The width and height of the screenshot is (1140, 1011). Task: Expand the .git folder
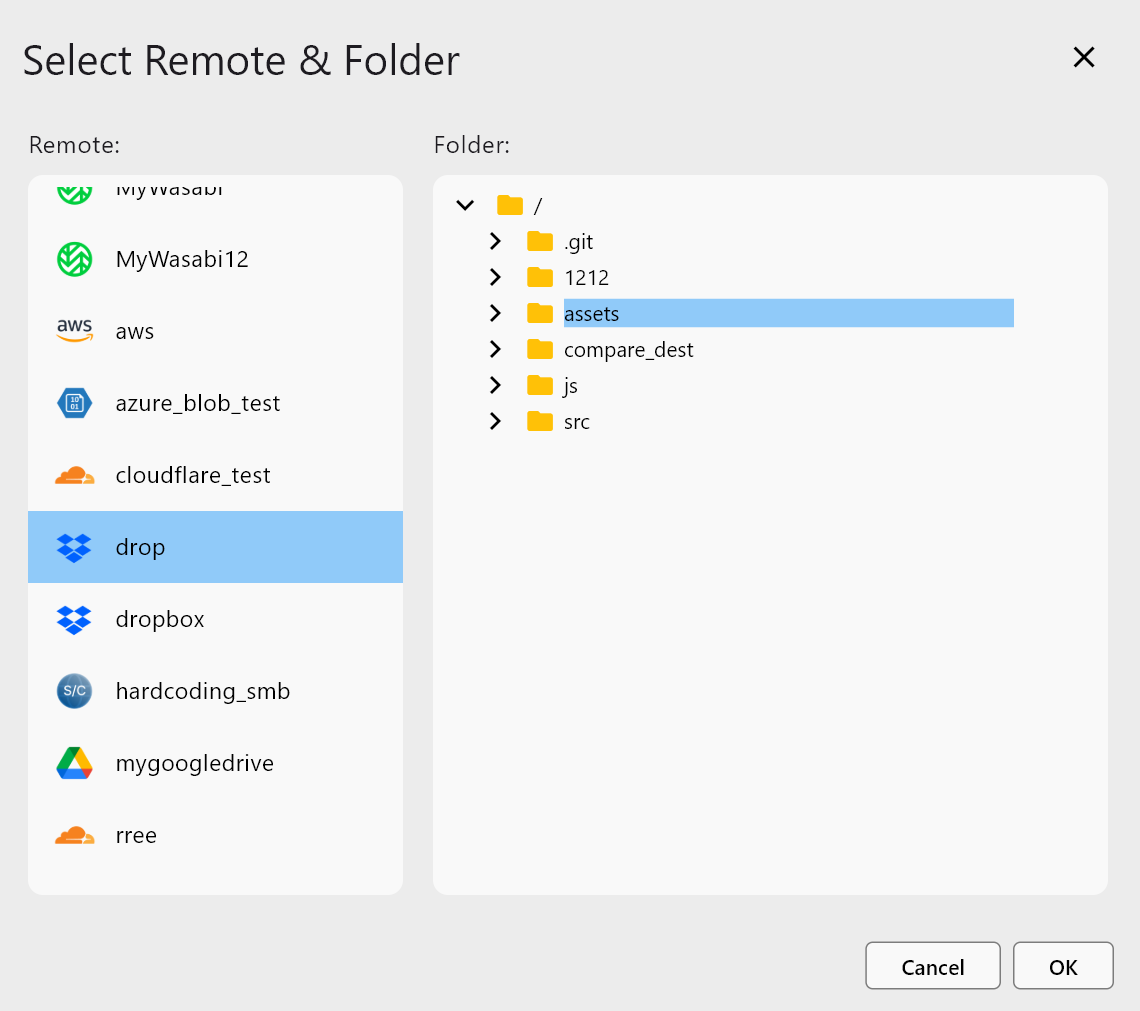click(495, 241)
